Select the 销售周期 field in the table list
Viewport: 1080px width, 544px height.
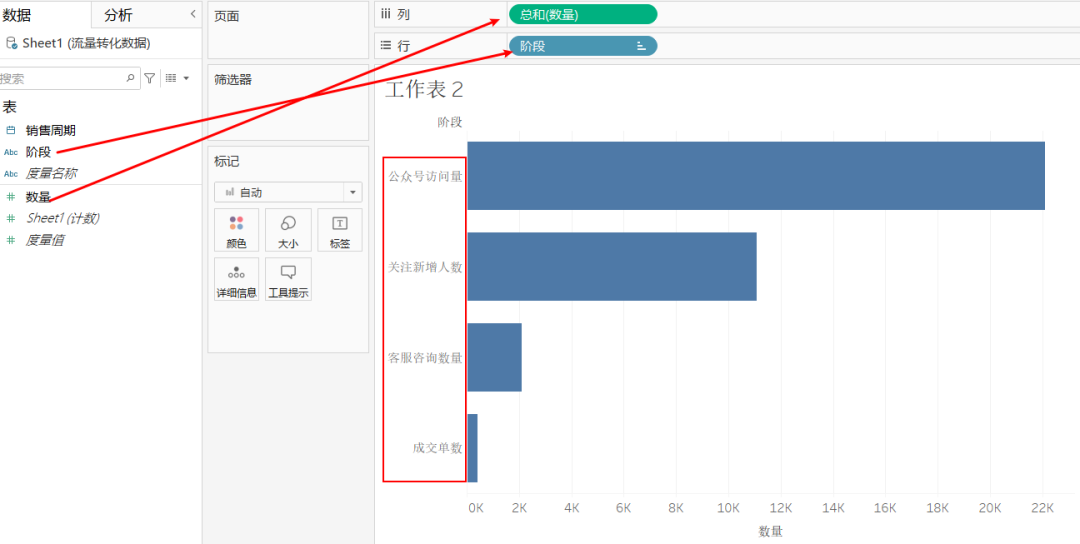point(50,130)
